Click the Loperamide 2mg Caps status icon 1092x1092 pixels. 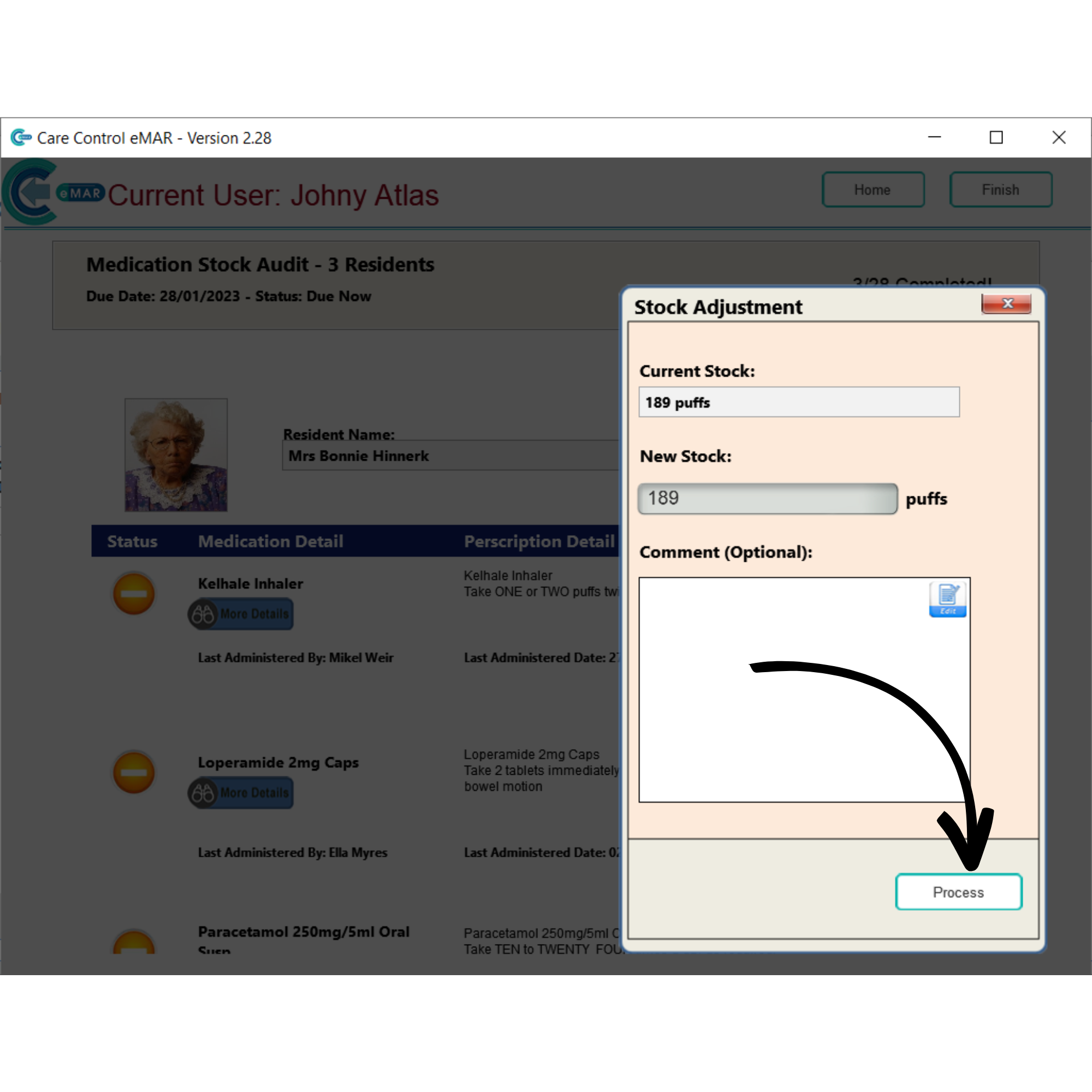click(134, 773)
